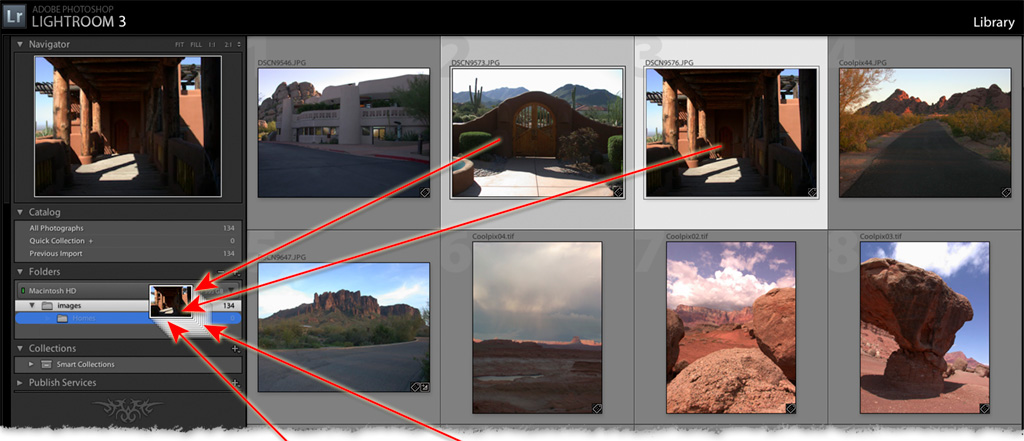The height and width of the screenshot is (441, 1024).
Task: Click the badge icon on Coolpix02.tif thumbnail
Action: click(x=790, y=408)
